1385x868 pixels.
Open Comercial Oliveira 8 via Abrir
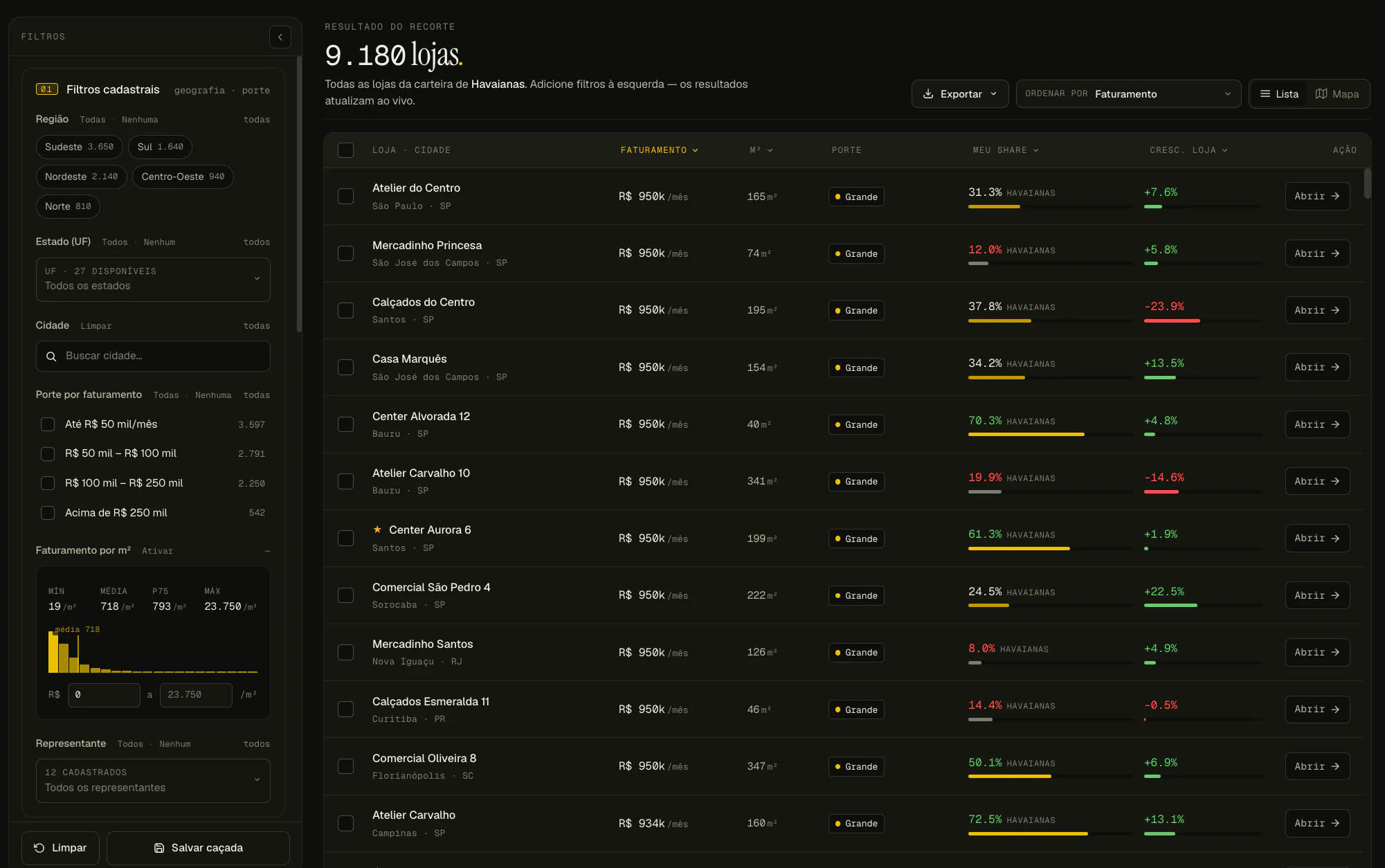(x=1317, y=766)
